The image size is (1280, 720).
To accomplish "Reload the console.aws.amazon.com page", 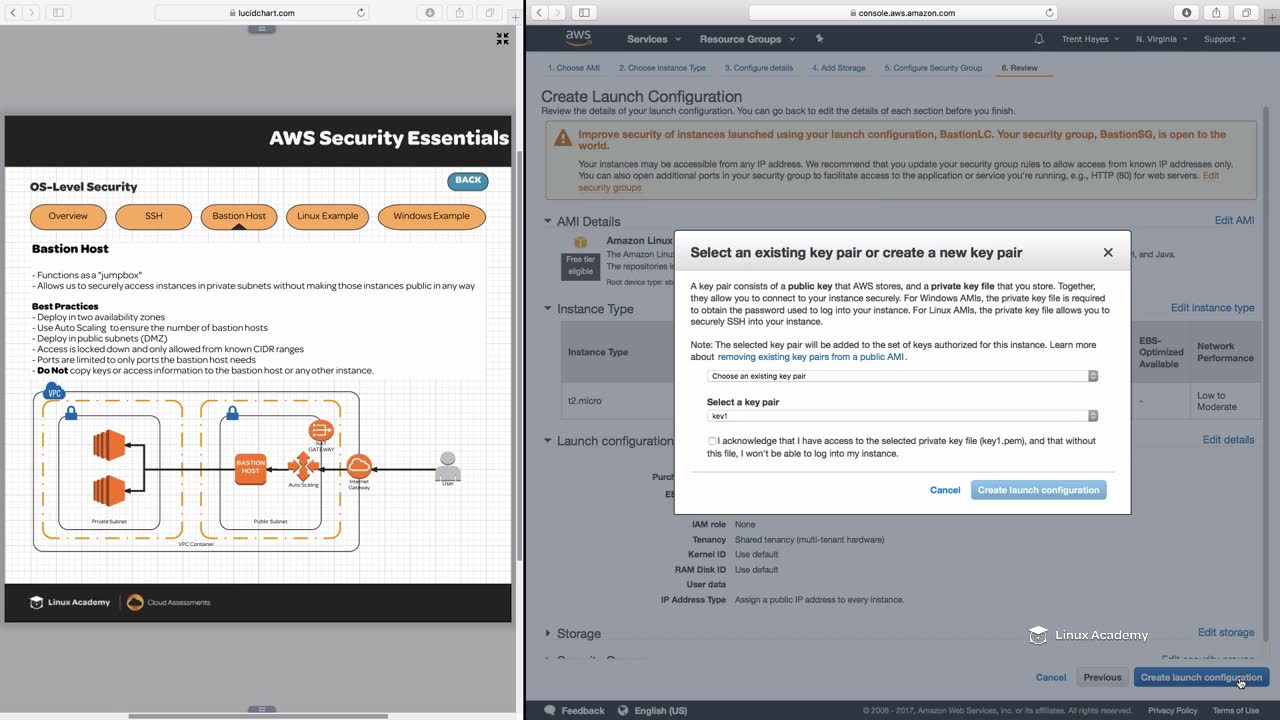I will coord(1049,13).
